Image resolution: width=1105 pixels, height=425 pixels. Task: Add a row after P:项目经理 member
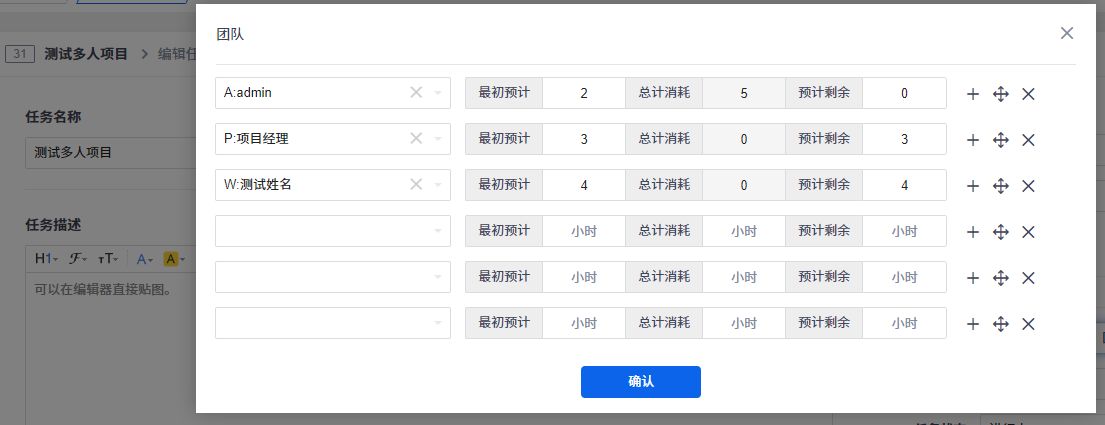point(972,140)
